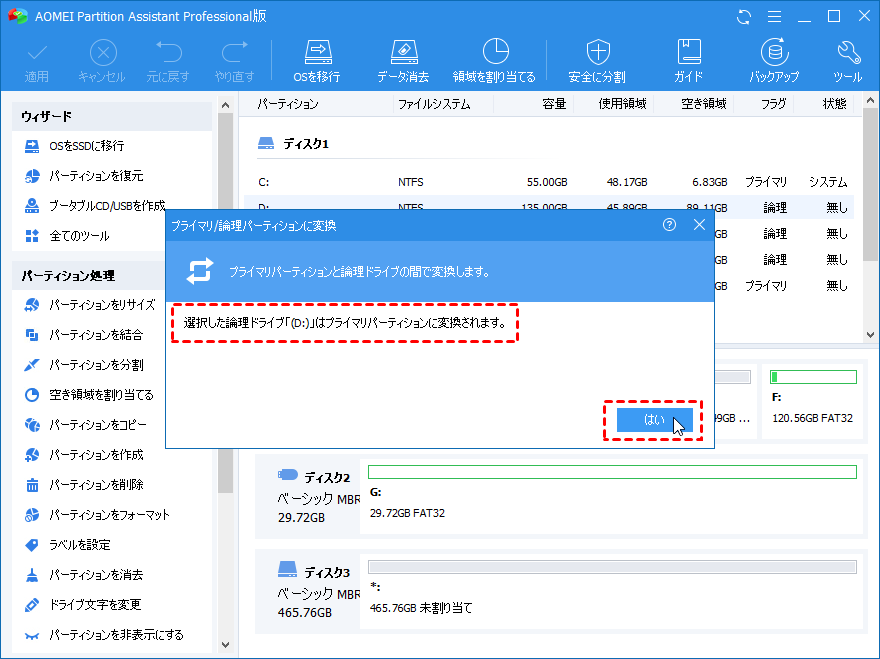Open the 安全に分割 tool

(597, 61)
